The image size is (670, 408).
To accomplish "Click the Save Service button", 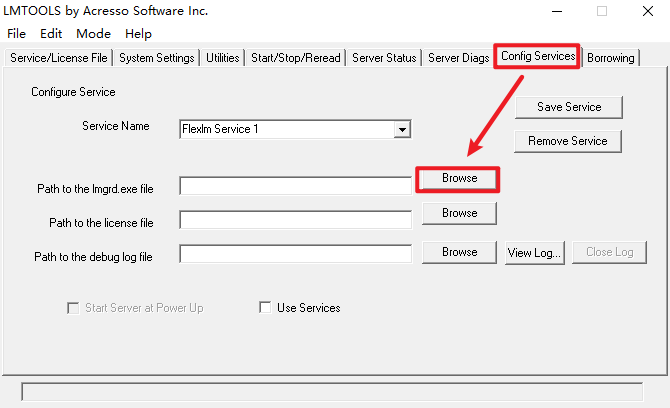I will tap(568, 107).
